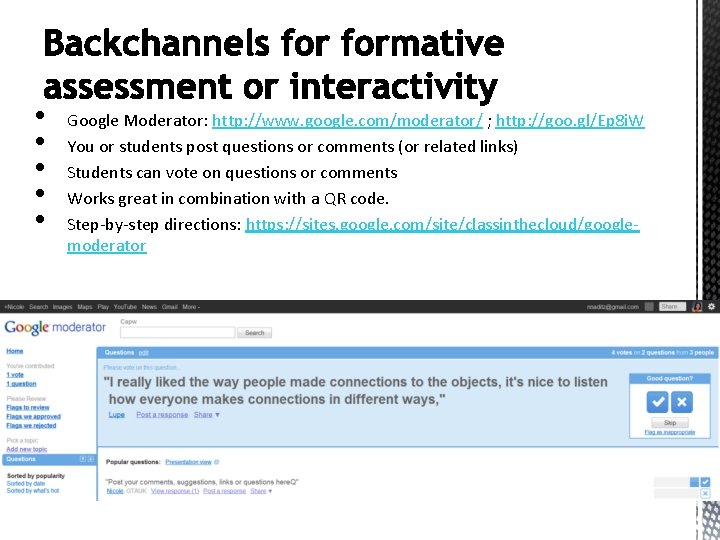Click the Search button next to search box
The image size is (720, 540).
tap(254, 332)
